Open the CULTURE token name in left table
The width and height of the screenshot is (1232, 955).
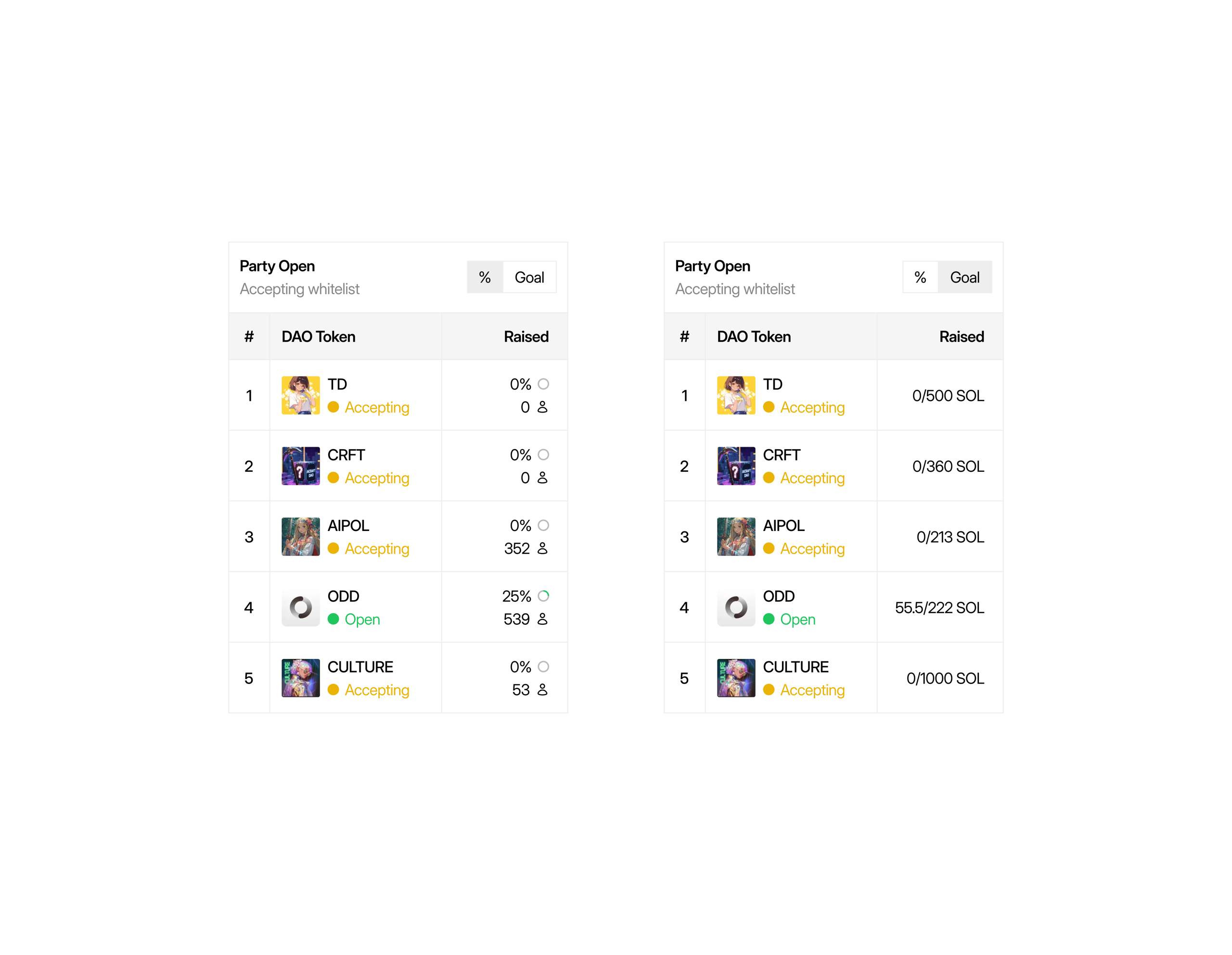(x=360, y=667)
